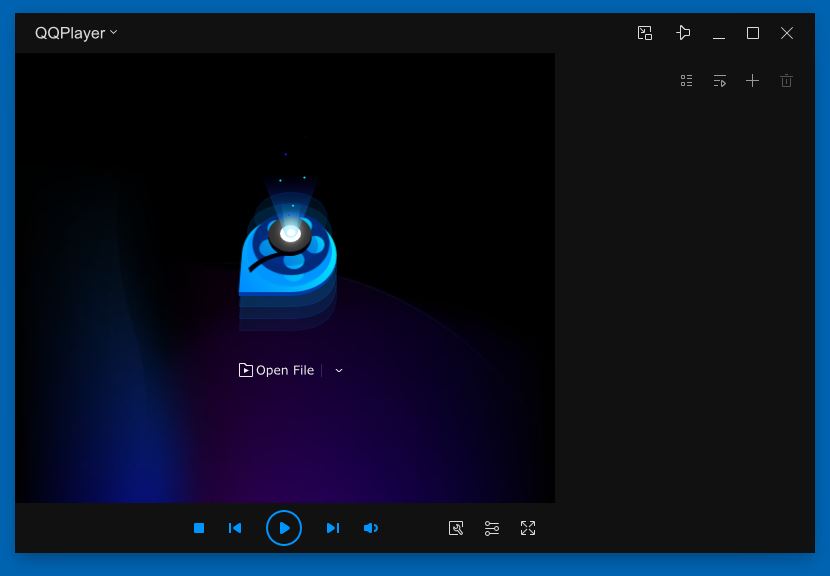Open the playback adjustment sliders settings
Screen dimensions: 830x576
tap(492, 528)
